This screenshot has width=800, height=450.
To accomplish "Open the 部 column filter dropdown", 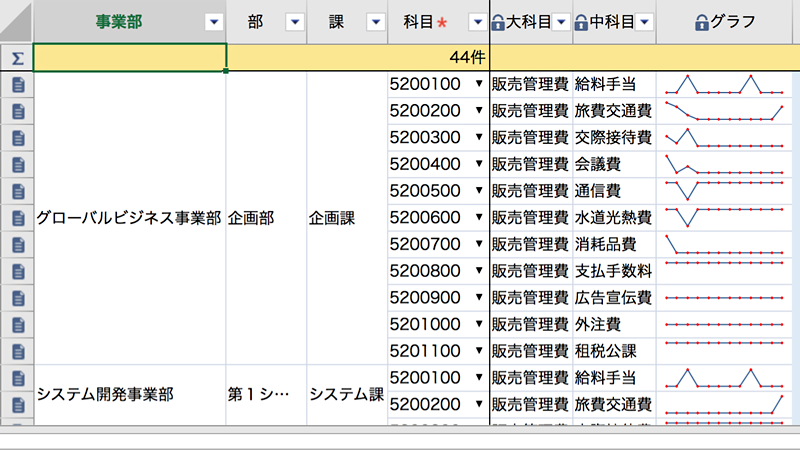I will pyautogui.click(x=294, y=22).
